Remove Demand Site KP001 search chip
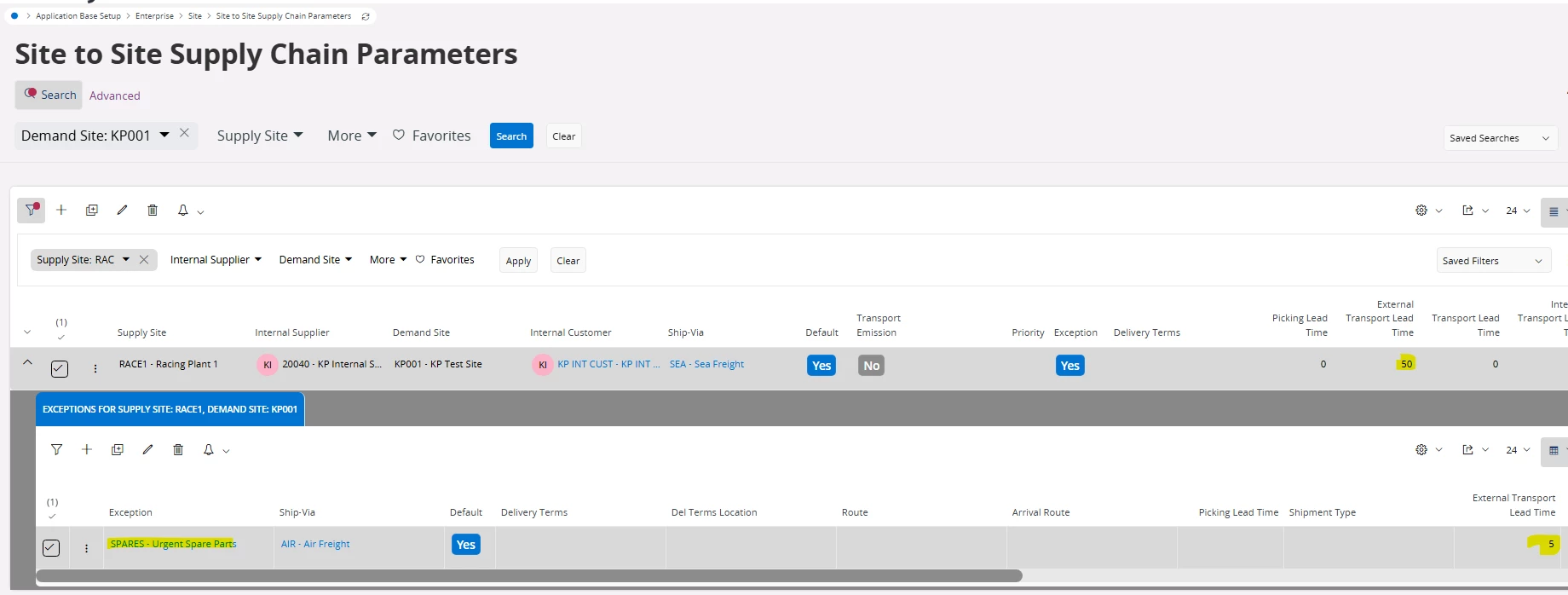Viewport: 1568px width, 595px height. tap(184, 133)
